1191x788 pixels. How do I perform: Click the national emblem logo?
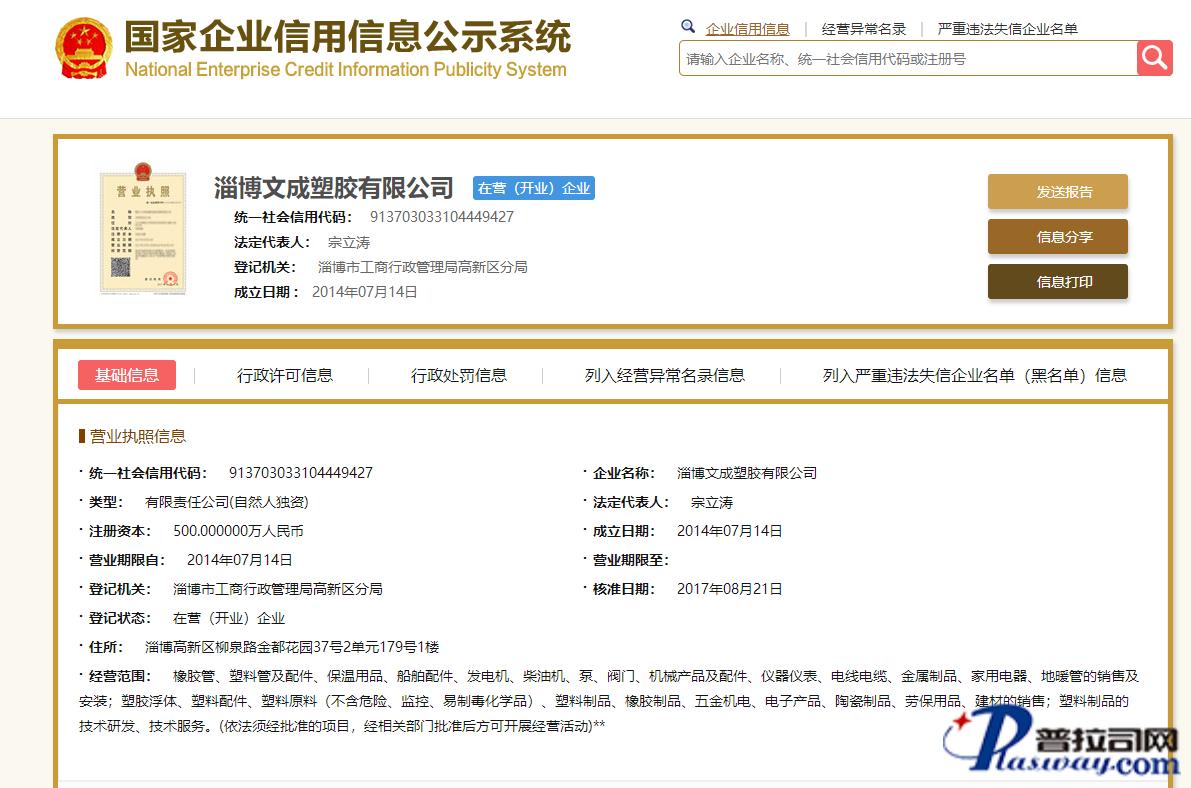tap(84, 47)
